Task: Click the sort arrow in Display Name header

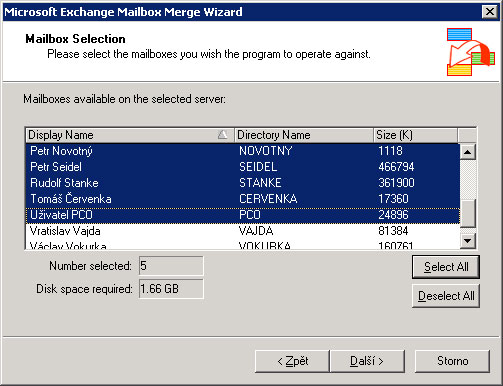Action: tap(222, 135)
